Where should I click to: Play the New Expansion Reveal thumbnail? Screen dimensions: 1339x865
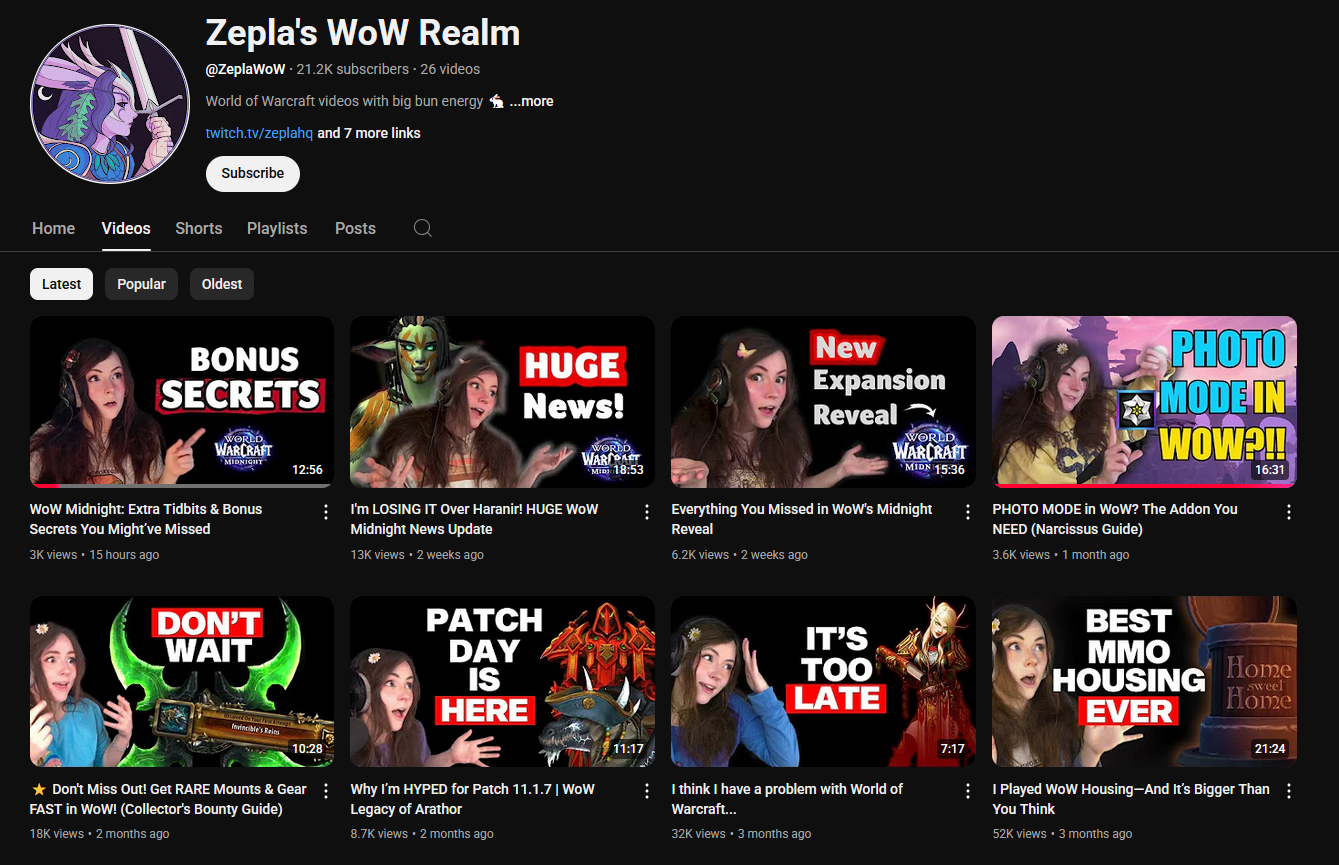[823, 402]
